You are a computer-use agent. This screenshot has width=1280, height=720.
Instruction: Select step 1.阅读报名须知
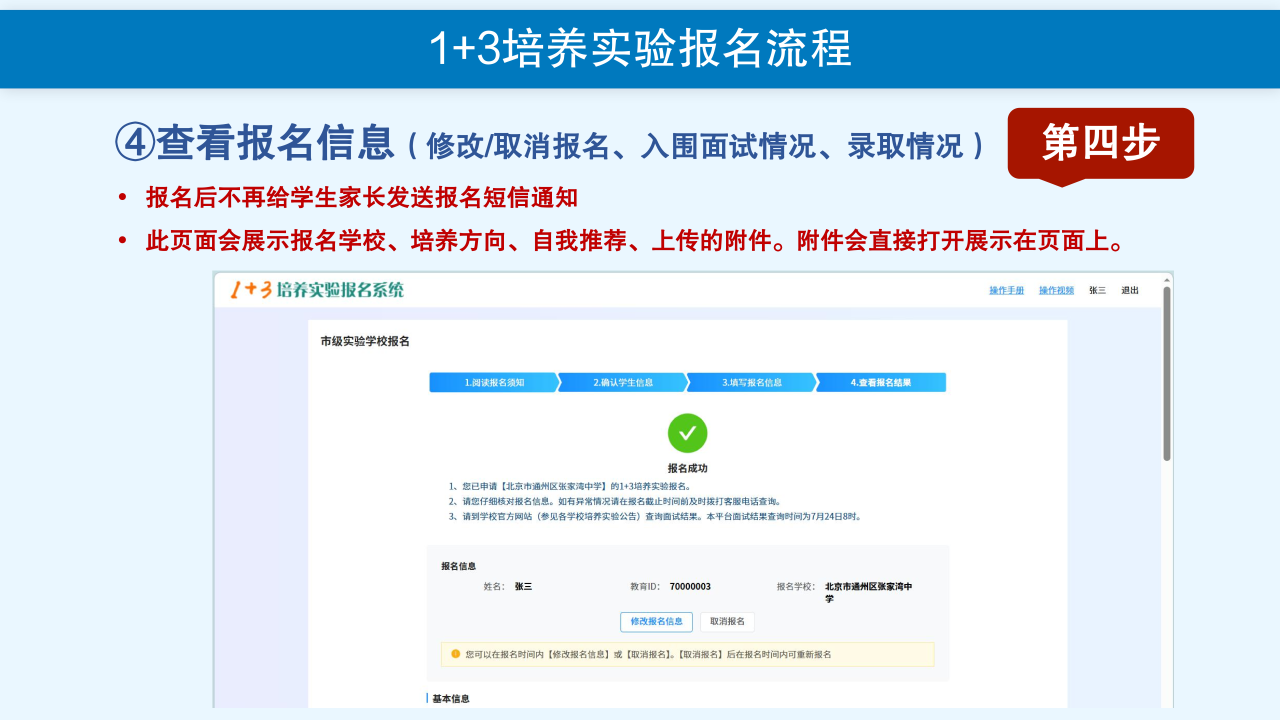tap(494, 382)
